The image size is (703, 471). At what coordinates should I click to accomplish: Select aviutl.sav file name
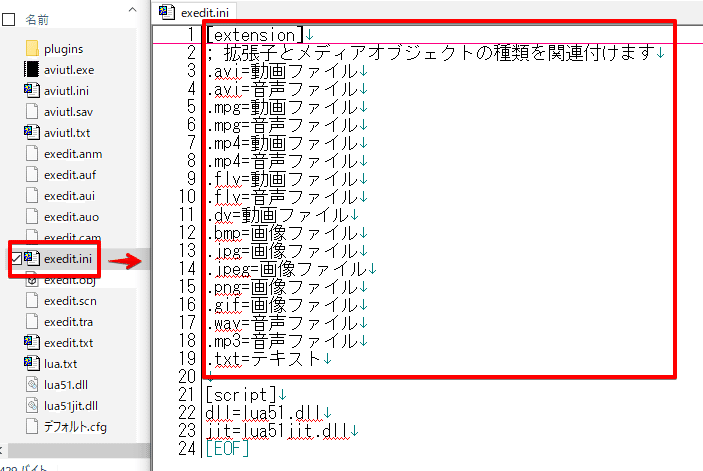pyautogui.click(x=68, y=112)
